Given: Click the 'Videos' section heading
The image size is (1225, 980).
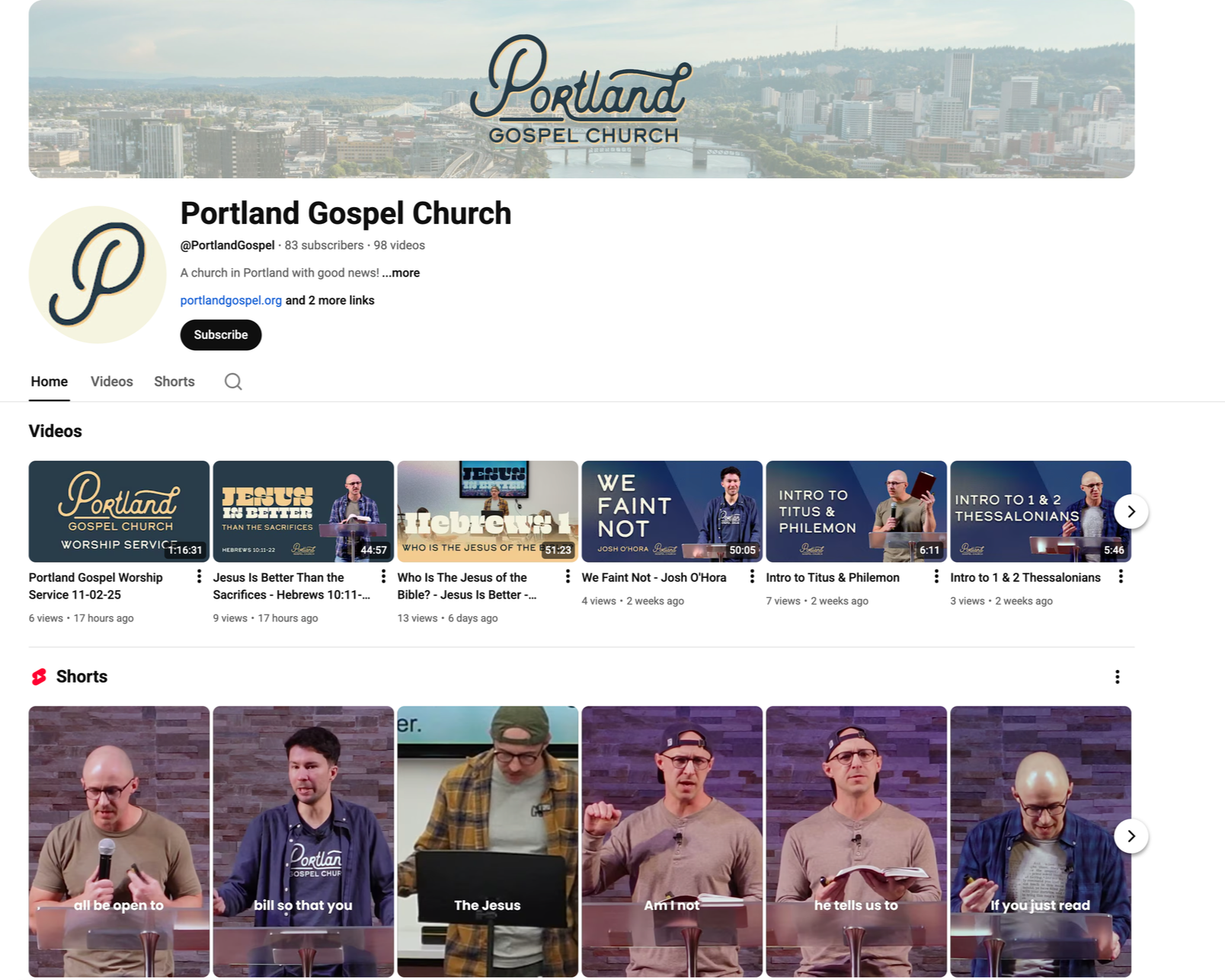Looking at the screenshot, I should tap(56, 431).
